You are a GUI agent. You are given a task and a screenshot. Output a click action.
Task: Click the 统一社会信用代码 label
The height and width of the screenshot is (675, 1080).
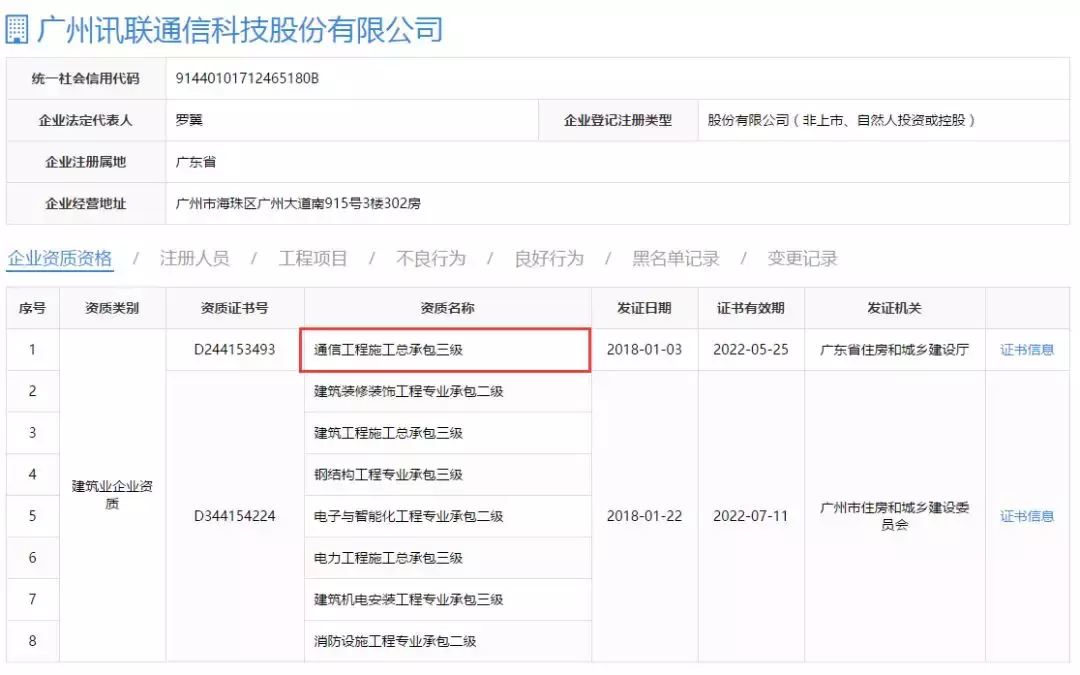(85, 79)
